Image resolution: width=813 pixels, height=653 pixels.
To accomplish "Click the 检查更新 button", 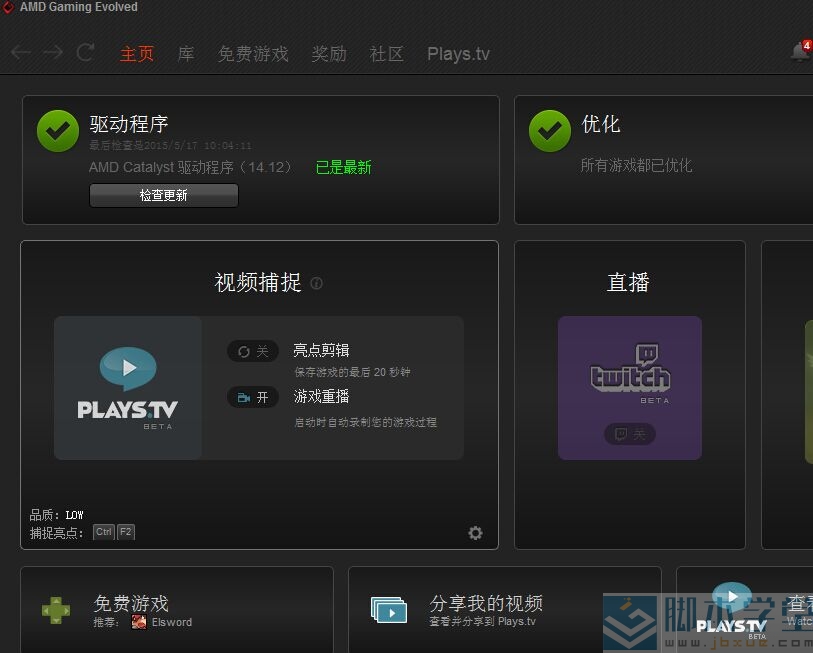I will click(164, 195).
